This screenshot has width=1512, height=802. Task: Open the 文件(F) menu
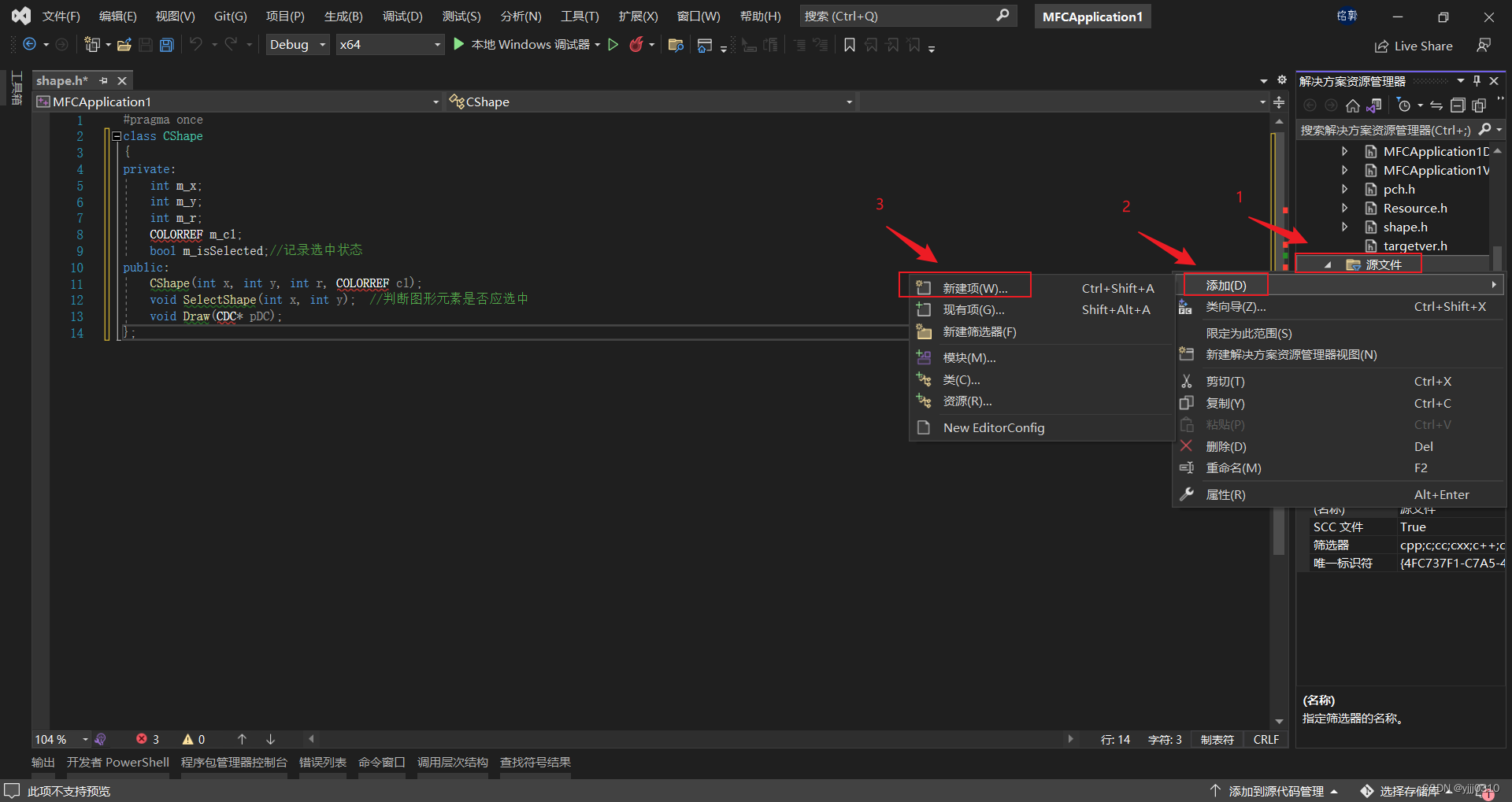61,16
